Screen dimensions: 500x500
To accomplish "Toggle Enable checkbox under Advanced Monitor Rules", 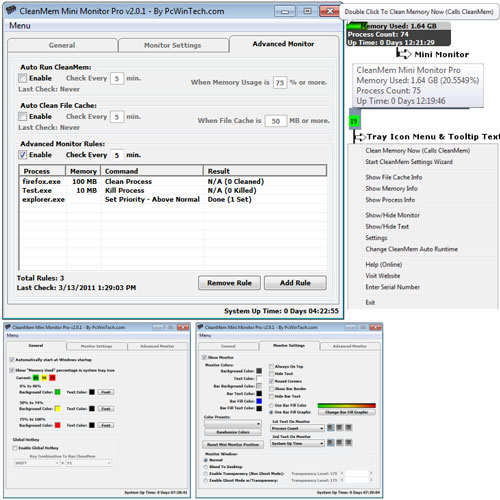I will (22, 155).
